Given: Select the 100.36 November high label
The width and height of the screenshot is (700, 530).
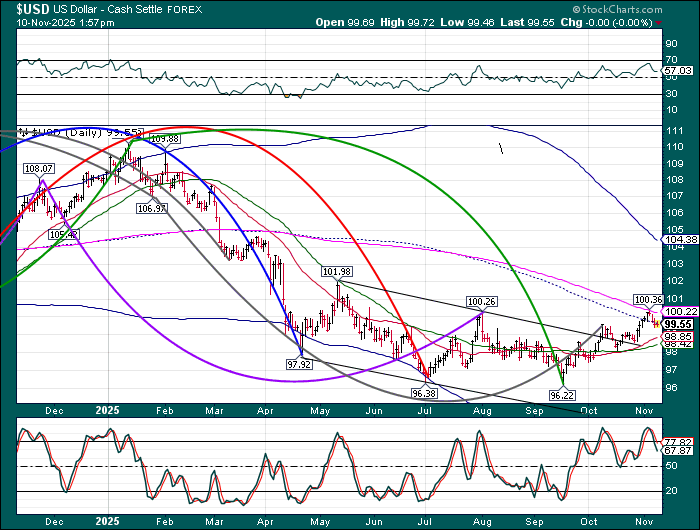Looking at the screenshot, I should coord(648,299).
